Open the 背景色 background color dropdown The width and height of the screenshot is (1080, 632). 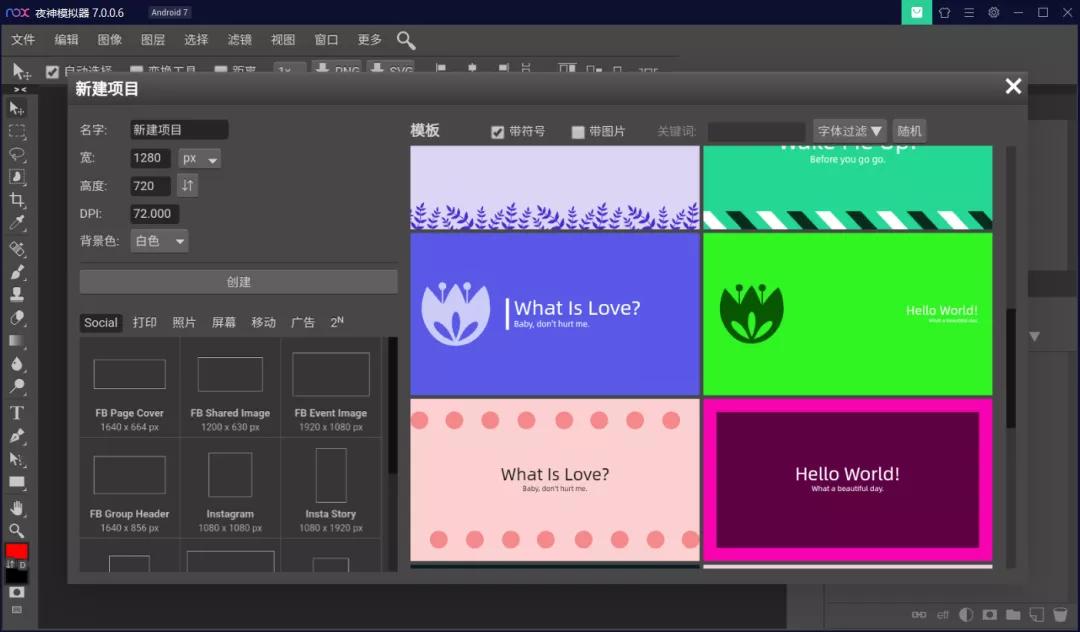(x=159, y=240)
